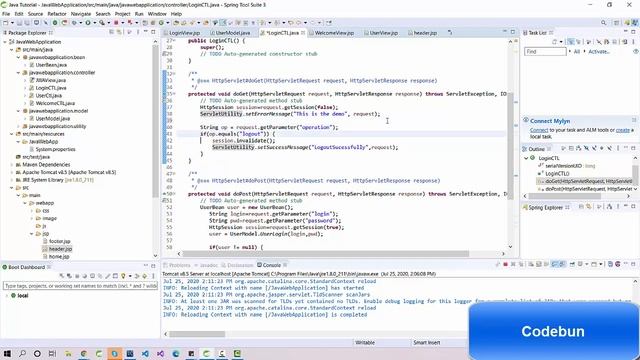
Task: Open the New Task dropdown arrow in Task List
Action: [561, 42]
